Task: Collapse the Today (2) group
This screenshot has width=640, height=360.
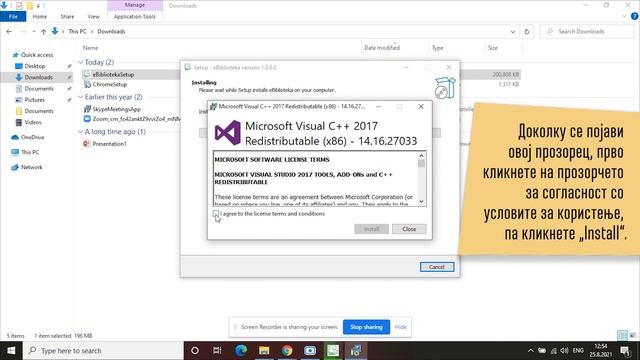Action: pos(80,62)
